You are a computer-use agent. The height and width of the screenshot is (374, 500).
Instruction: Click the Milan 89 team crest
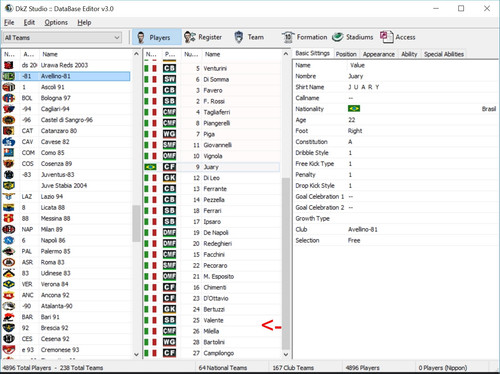pos(9,229)
